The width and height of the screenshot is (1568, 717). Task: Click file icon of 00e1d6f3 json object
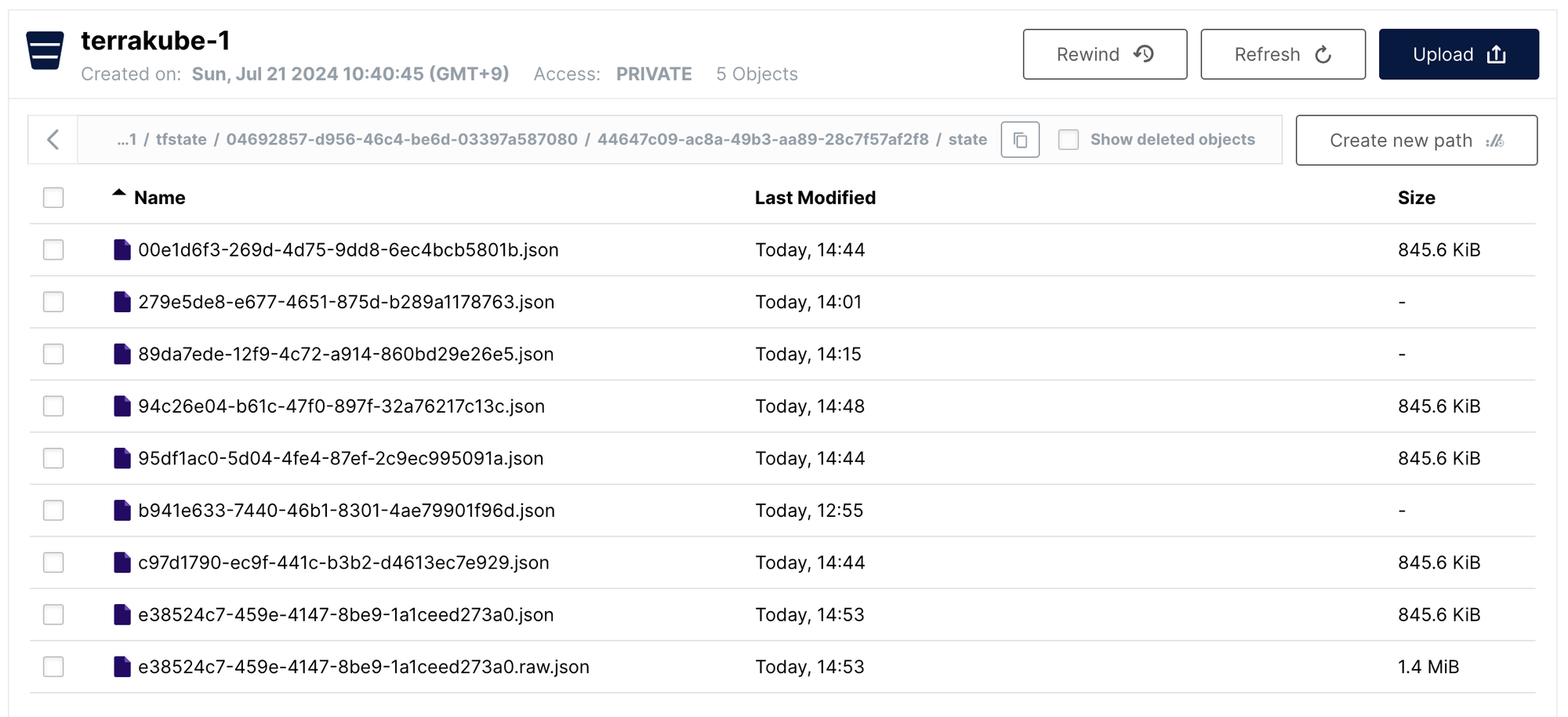point(122,249)
